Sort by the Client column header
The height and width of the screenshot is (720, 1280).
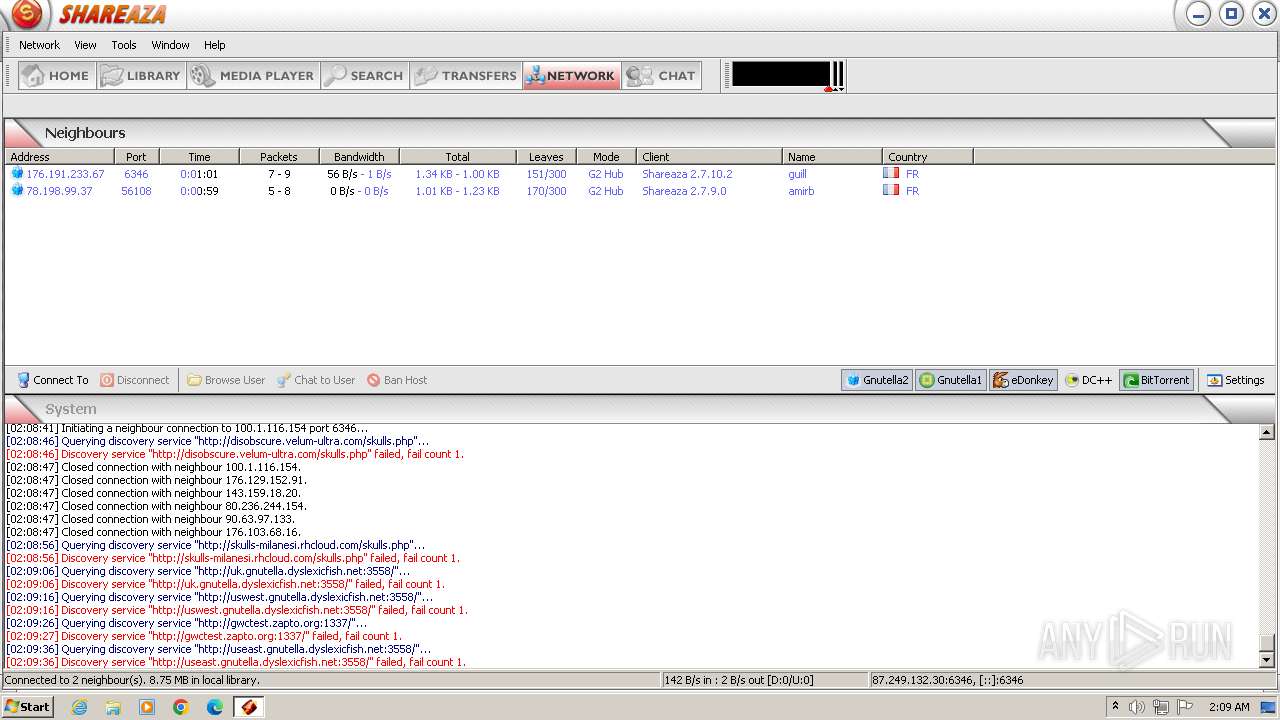click(x=709, y=157)
